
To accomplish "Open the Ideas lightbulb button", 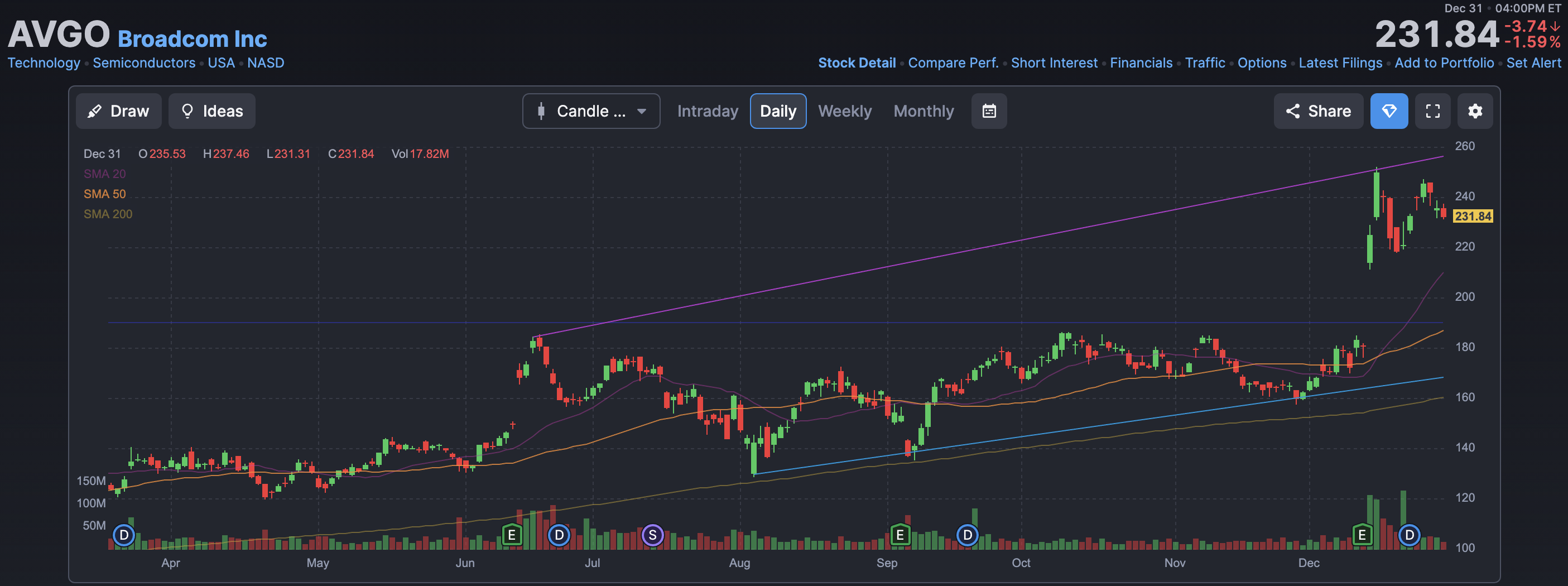I will [x=212, y=111].
